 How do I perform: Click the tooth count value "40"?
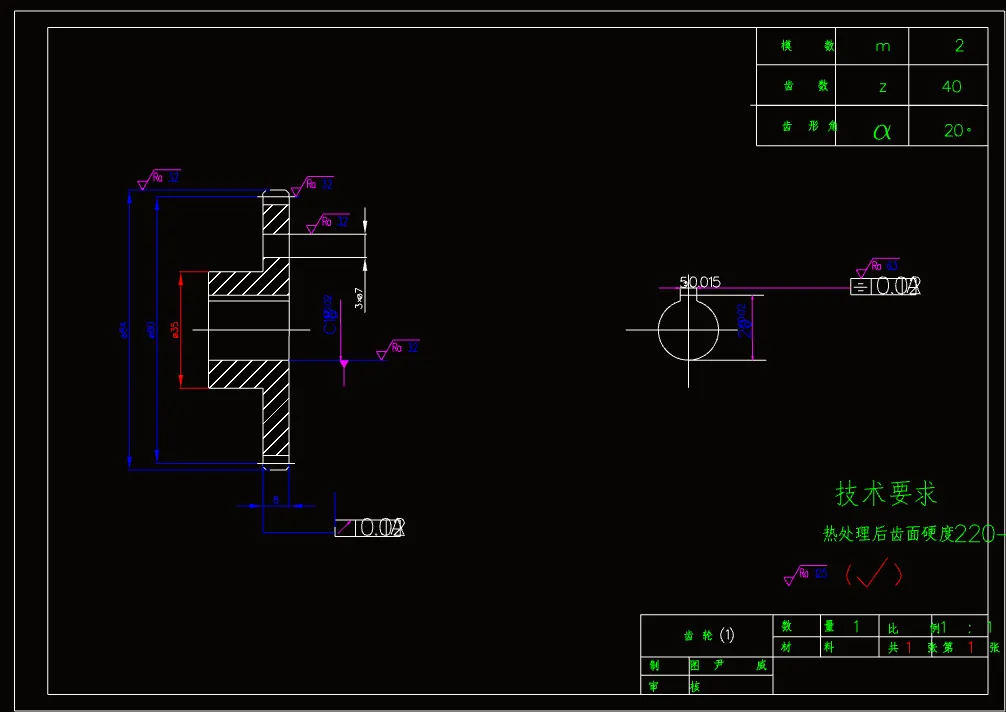[951, 87]
